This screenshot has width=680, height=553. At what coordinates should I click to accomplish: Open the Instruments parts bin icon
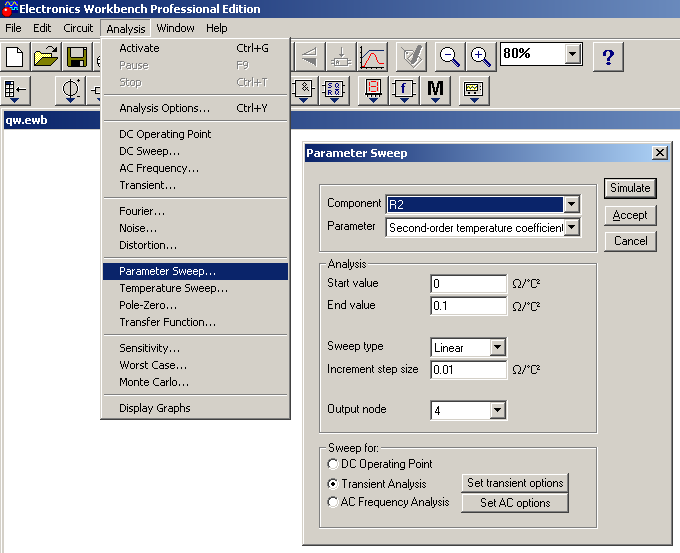[x=474, y=91]
